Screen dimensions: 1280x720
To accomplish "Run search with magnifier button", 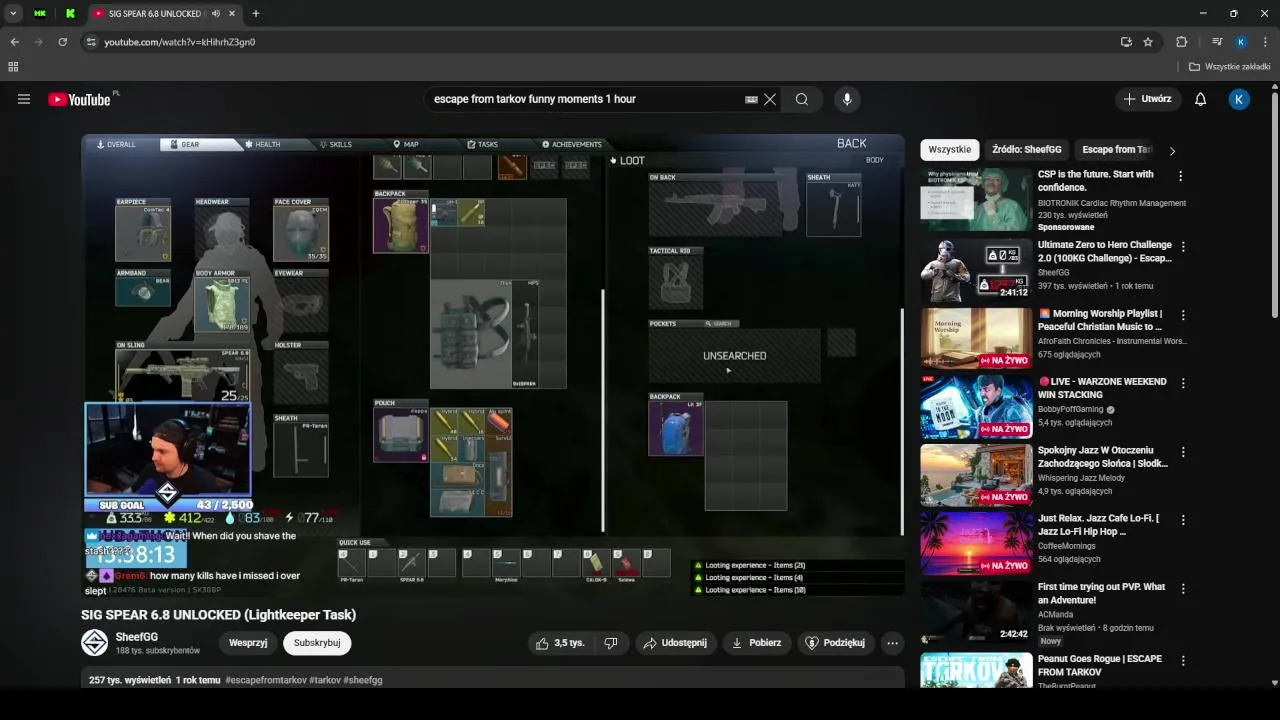I will click(802, 99).
